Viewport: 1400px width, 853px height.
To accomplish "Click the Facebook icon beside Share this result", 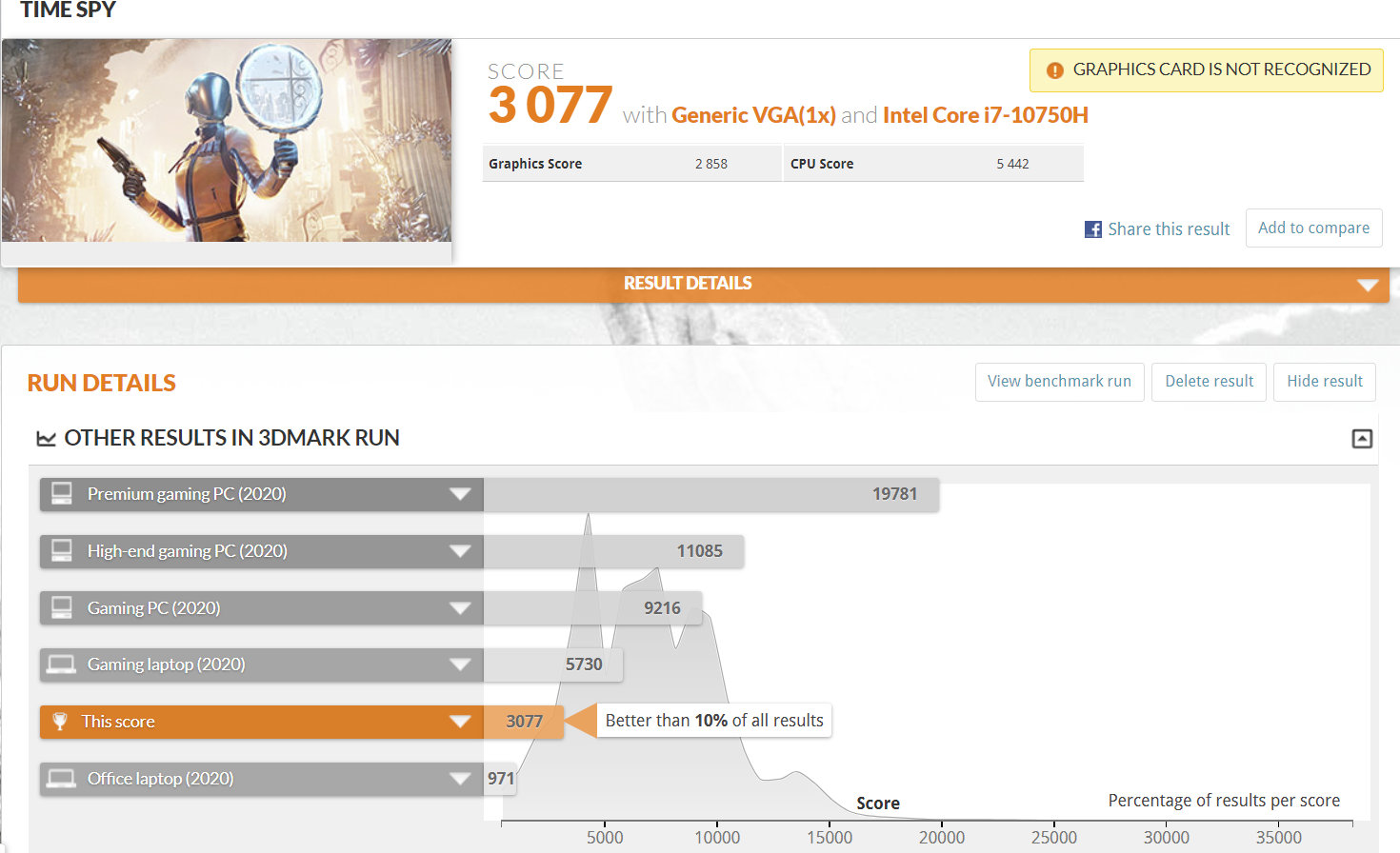I will [1093, 229].
